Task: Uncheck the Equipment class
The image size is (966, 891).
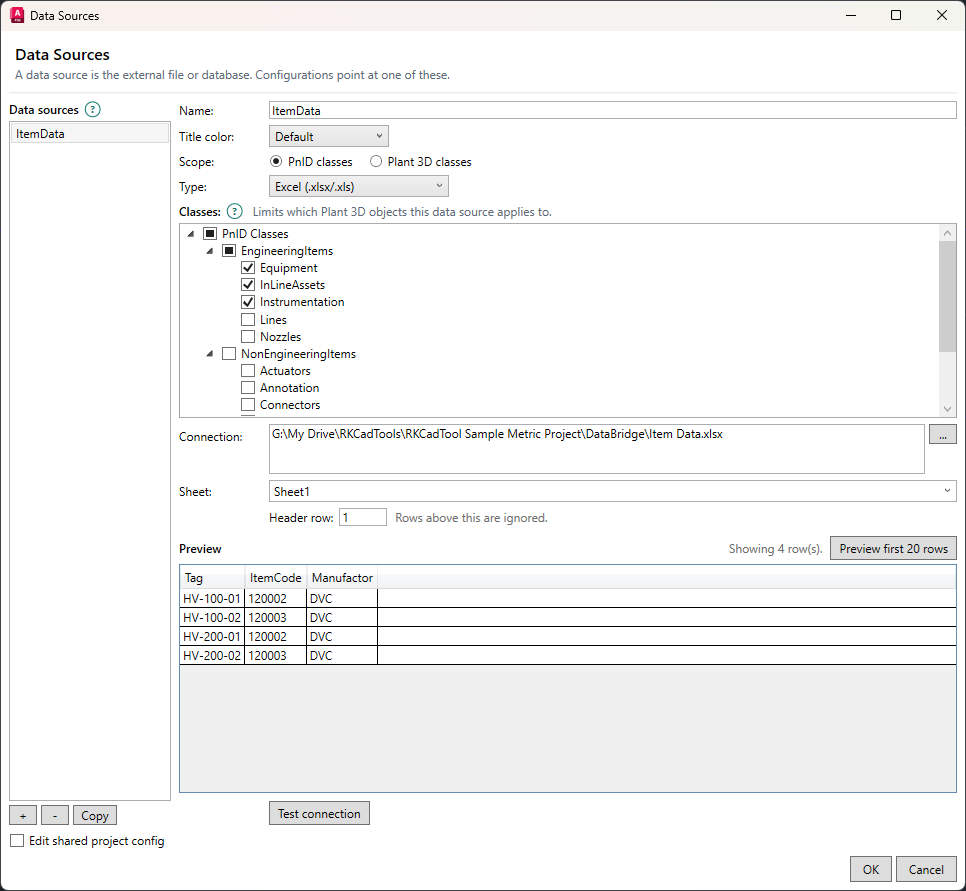Action: 248,268
